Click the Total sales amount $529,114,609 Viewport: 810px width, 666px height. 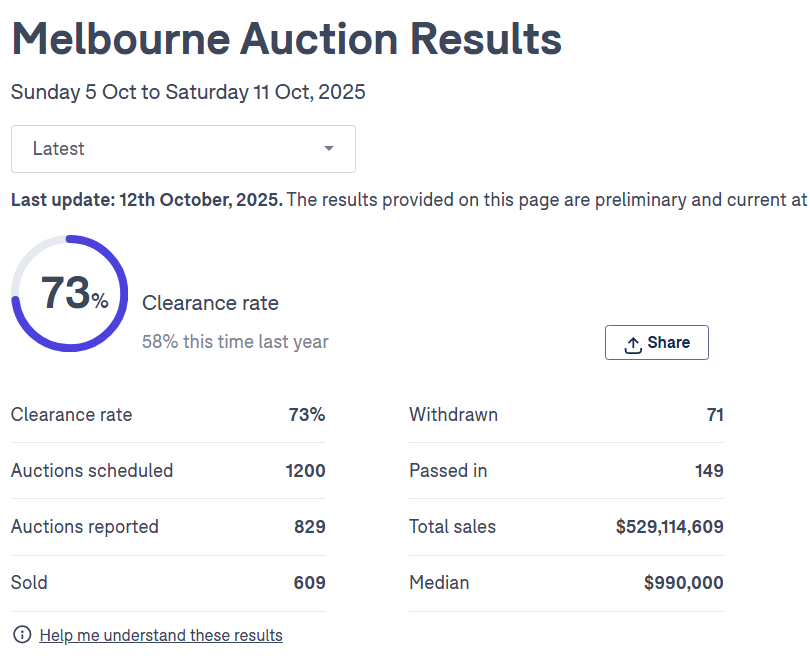pos(669,527)
